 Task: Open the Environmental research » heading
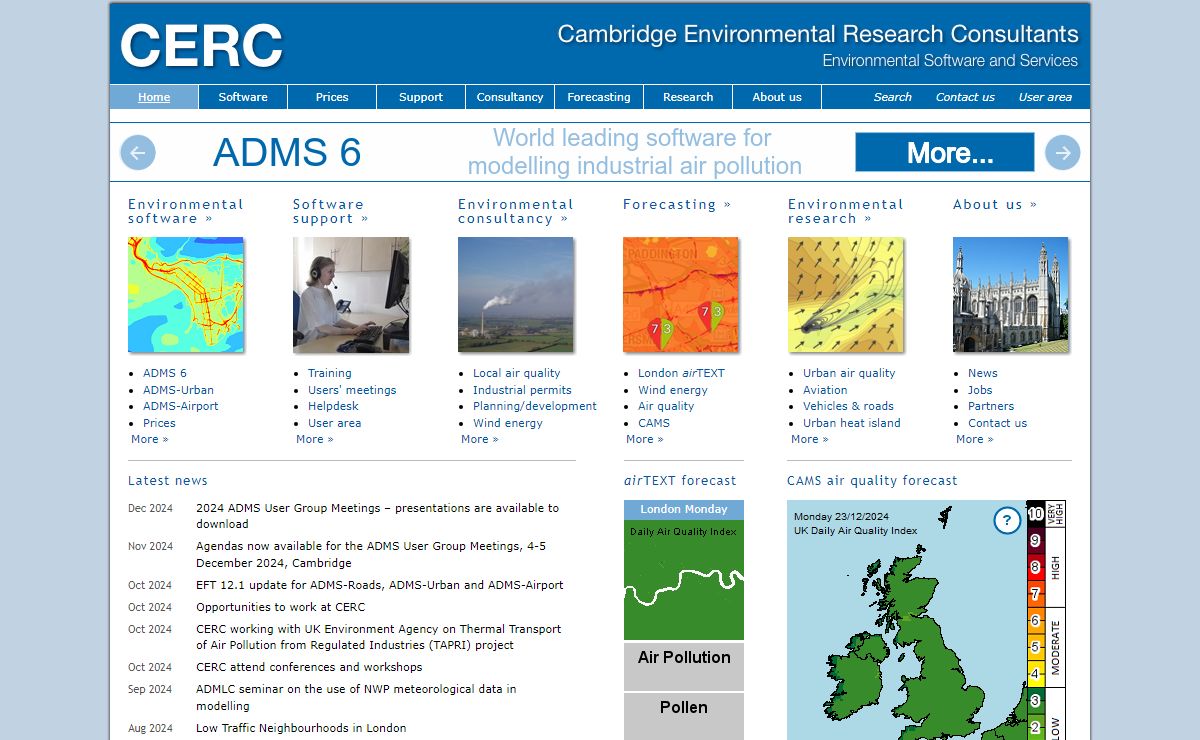[x=846, y=211]
